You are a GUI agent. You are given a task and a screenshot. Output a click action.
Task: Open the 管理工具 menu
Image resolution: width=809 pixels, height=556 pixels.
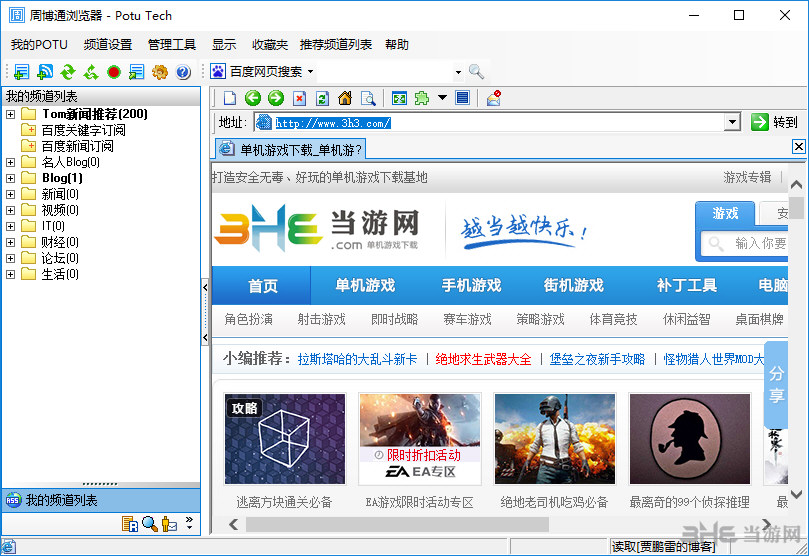(172, 45)
